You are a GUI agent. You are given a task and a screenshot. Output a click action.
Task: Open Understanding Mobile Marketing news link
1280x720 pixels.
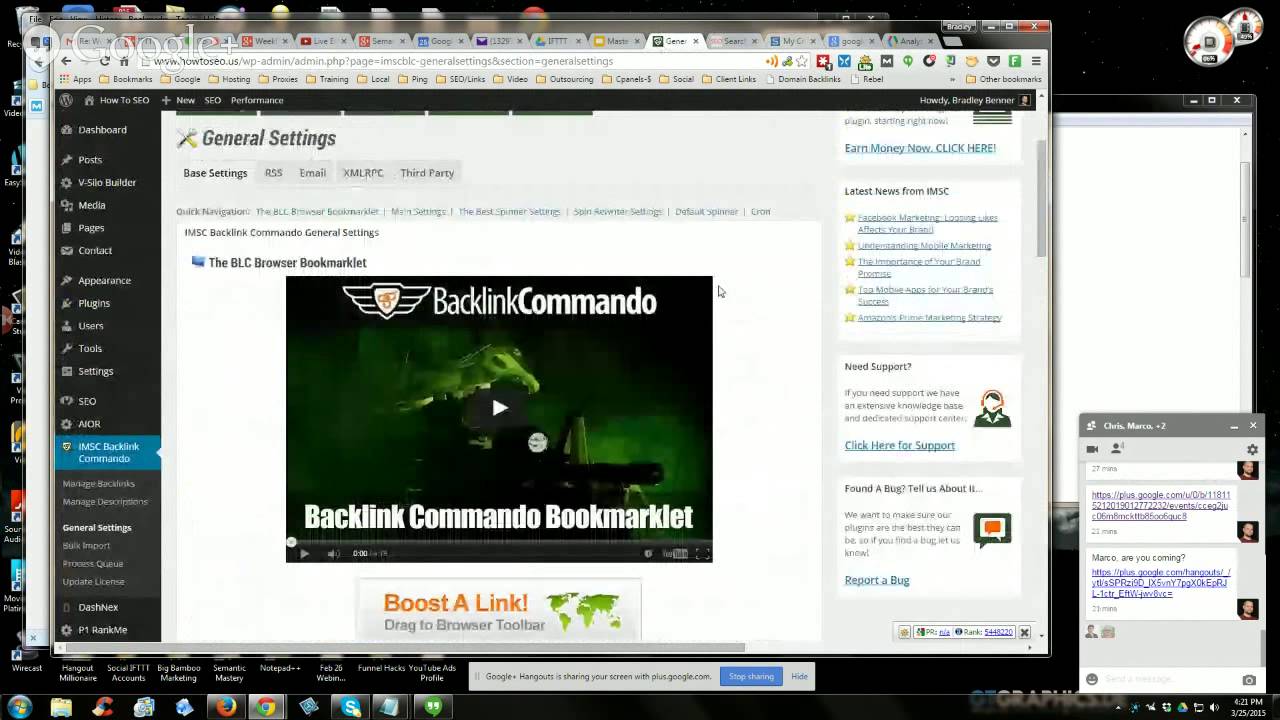pyautogui.click(x=924, y=246)
